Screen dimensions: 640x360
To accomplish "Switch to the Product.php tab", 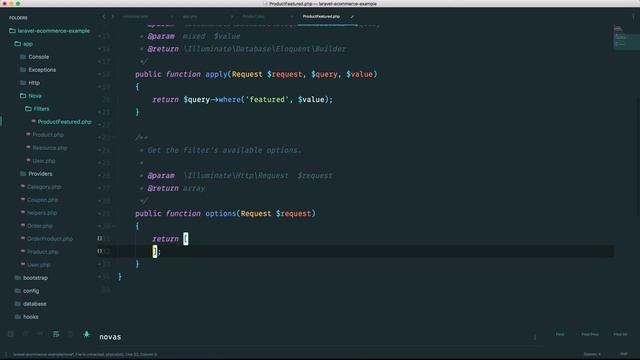I will (253, 16).
